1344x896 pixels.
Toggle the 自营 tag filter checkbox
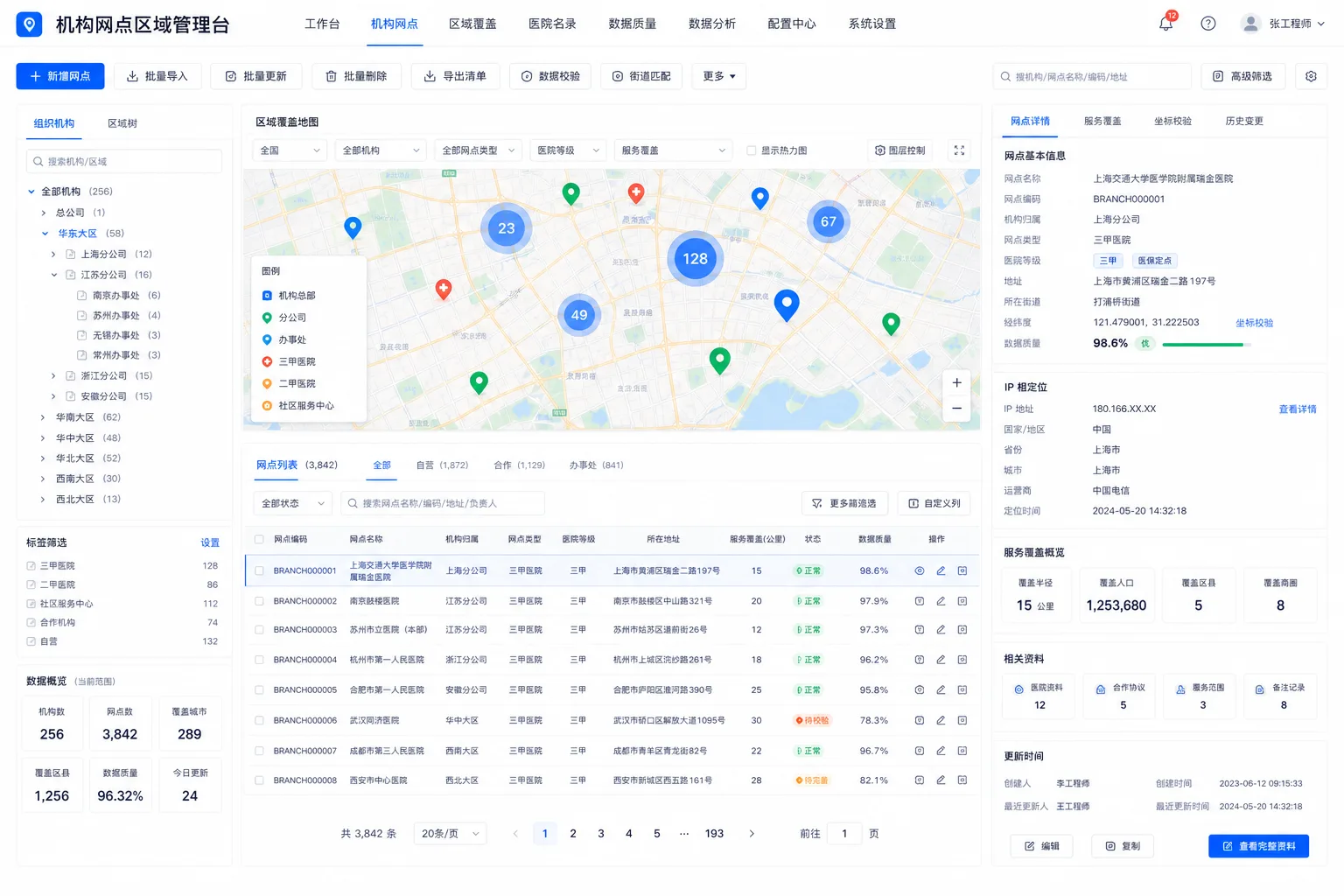pos(31,641)
